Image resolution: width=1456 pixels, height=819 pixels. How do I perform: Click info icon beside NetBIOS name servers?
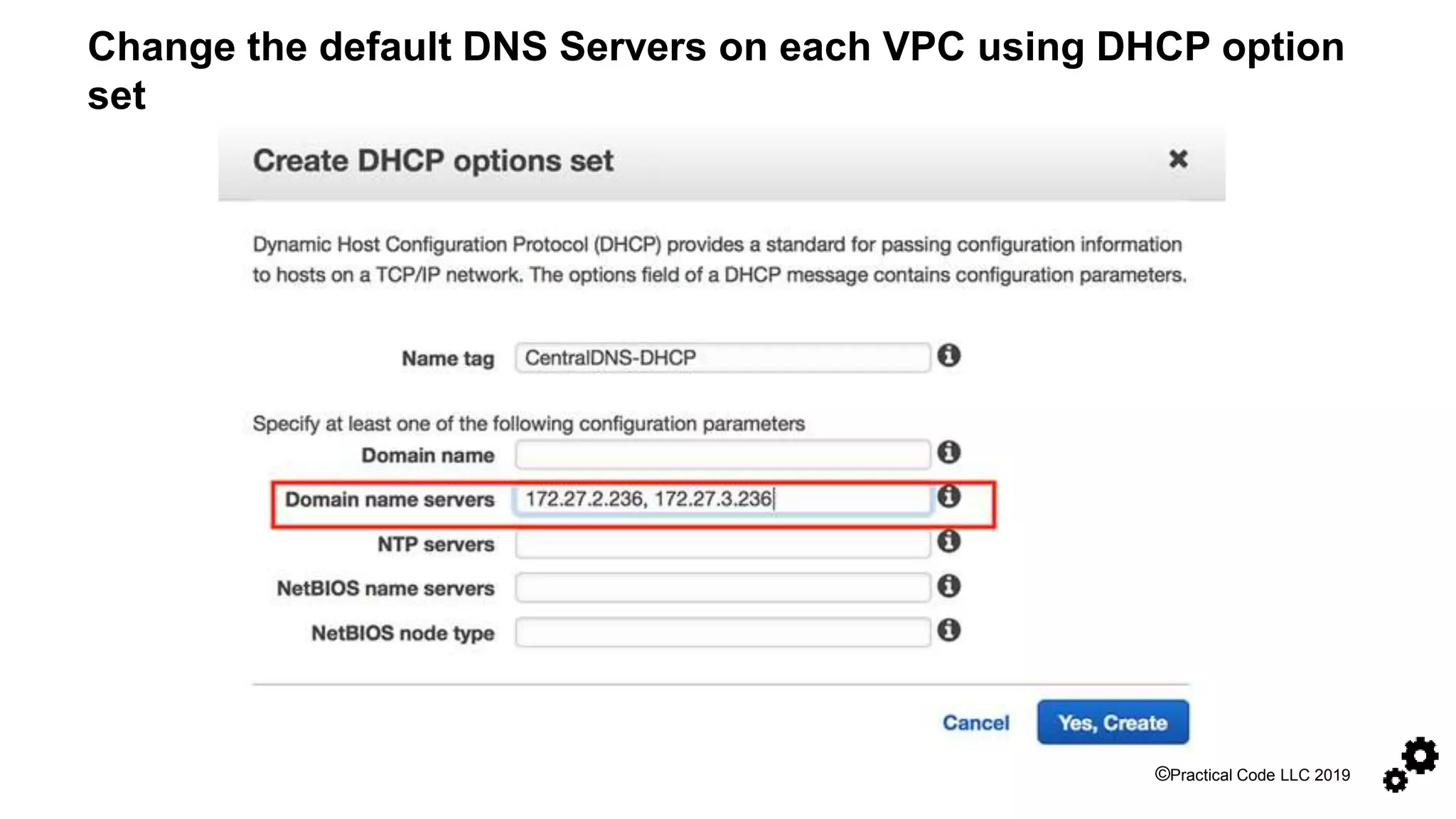click(948, 587)
